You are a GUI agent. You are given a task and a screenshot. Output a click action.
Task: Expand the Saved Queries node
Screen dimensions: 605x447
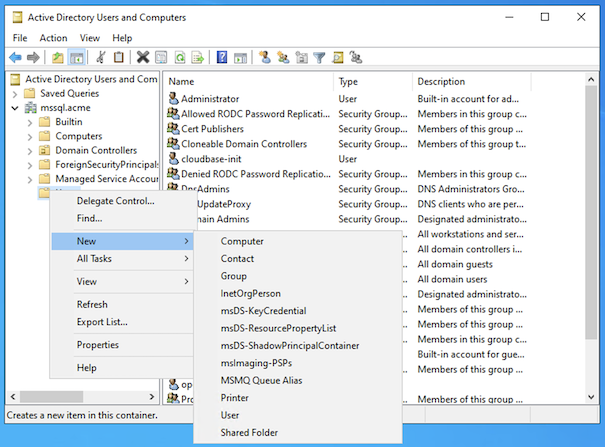click(15, 94)
